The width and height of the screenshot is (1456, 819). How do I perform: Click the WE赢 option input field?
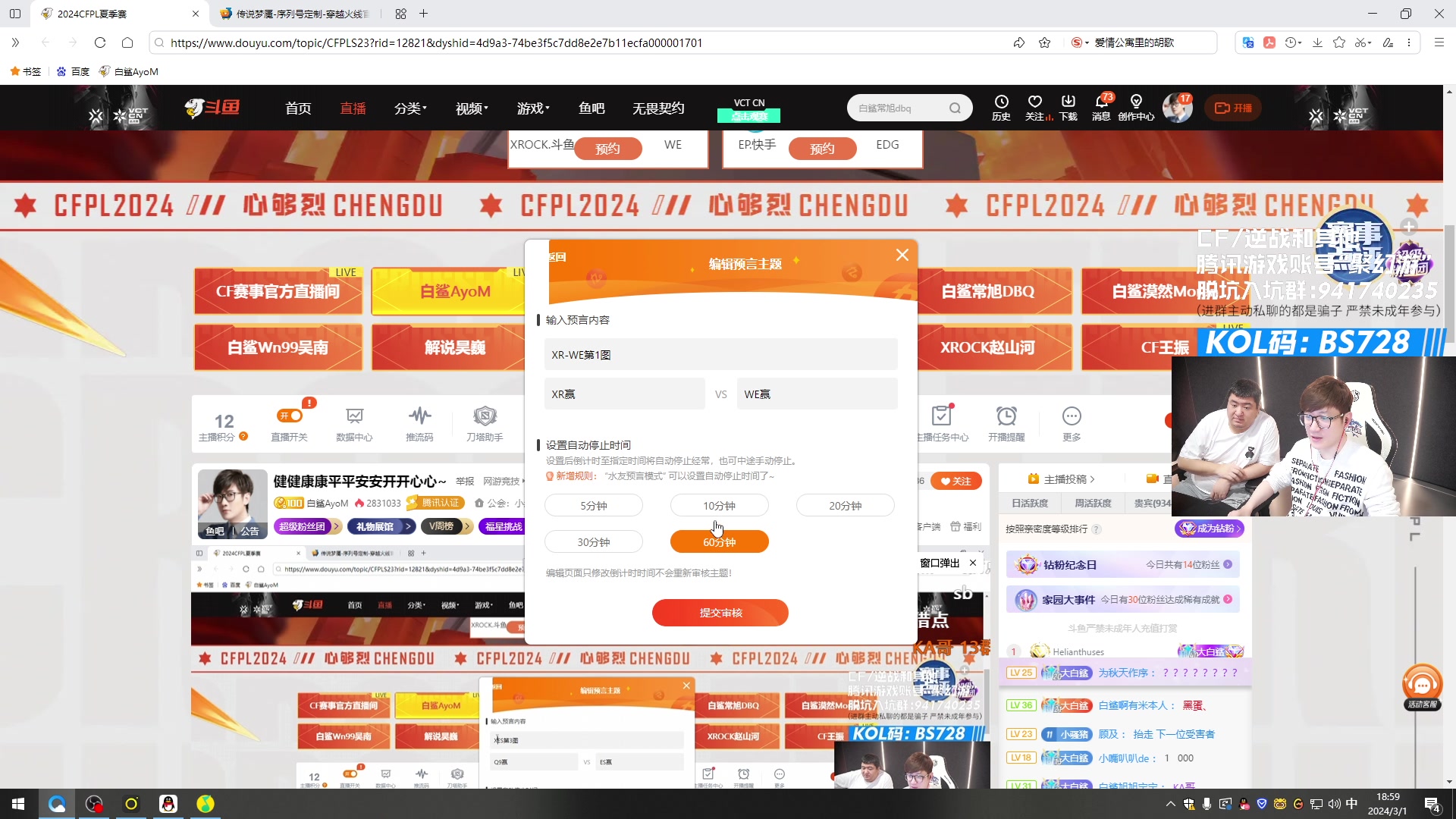pos(817,394)
